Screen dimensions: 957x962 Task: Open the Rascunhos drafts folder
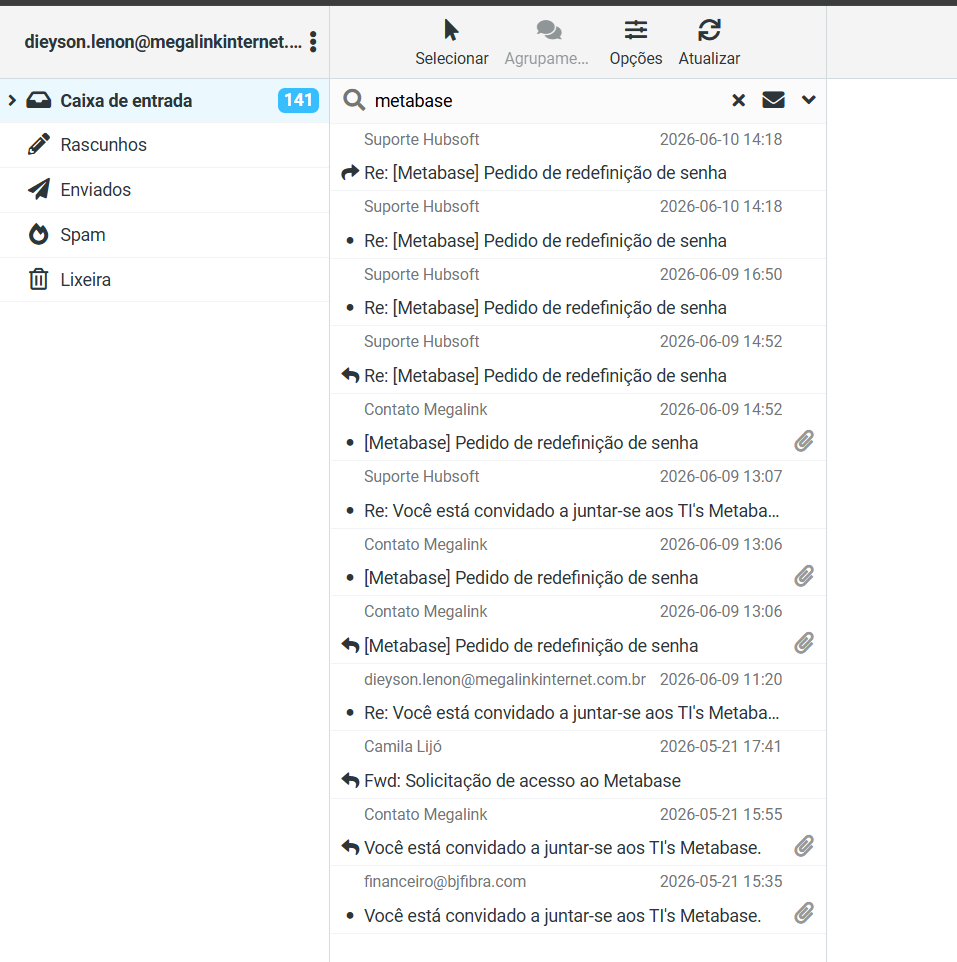[x=164, y=145]
